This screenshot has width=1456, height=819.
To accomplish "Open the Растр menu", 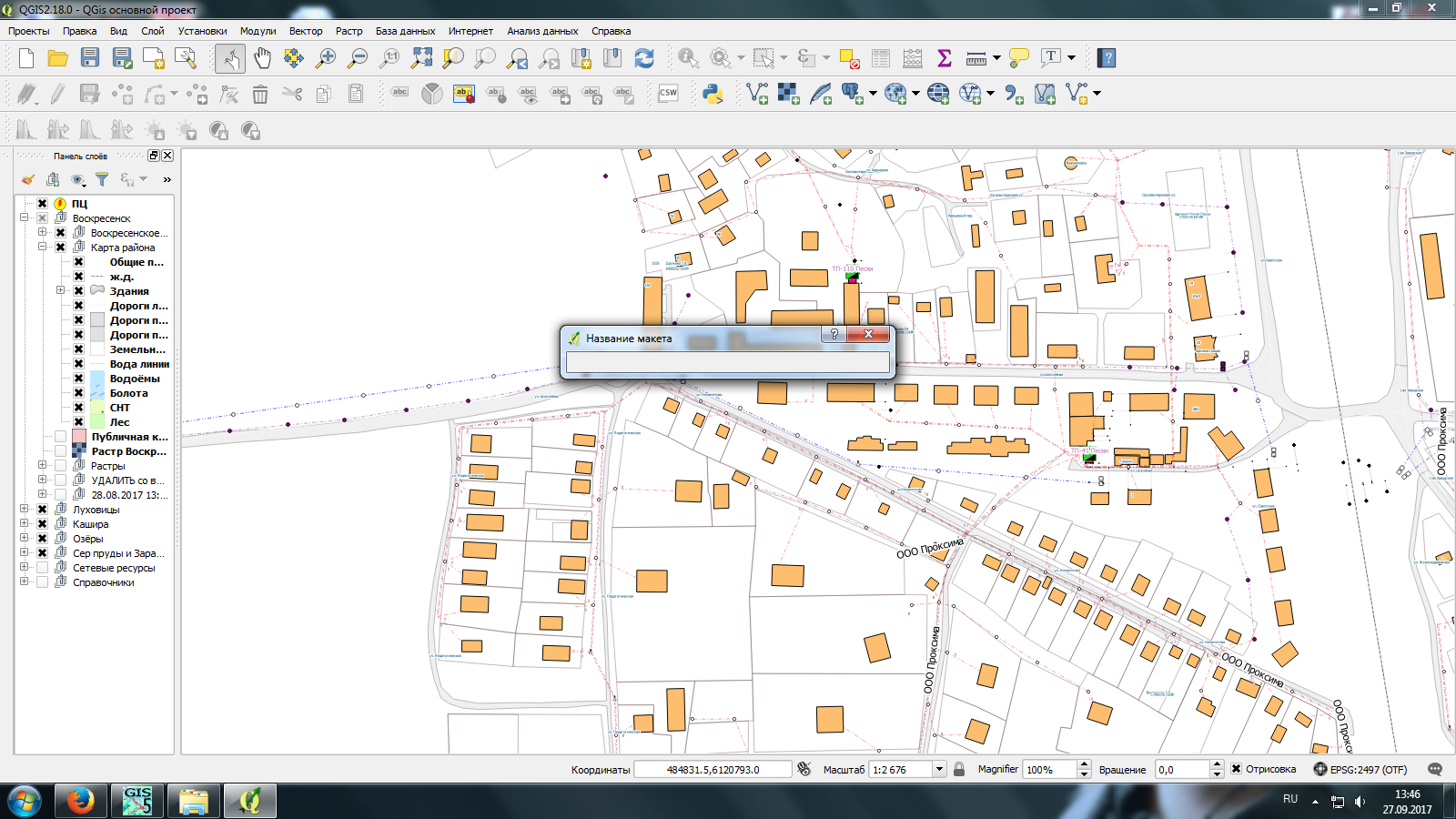I will coord(349,31).
